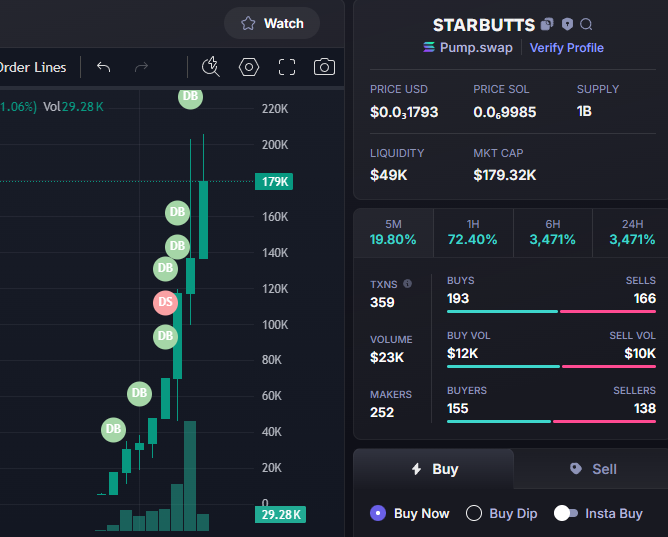Switch to the Buy tab
The height and width of the screenshot is (537, 668).
tap(434, 469)
